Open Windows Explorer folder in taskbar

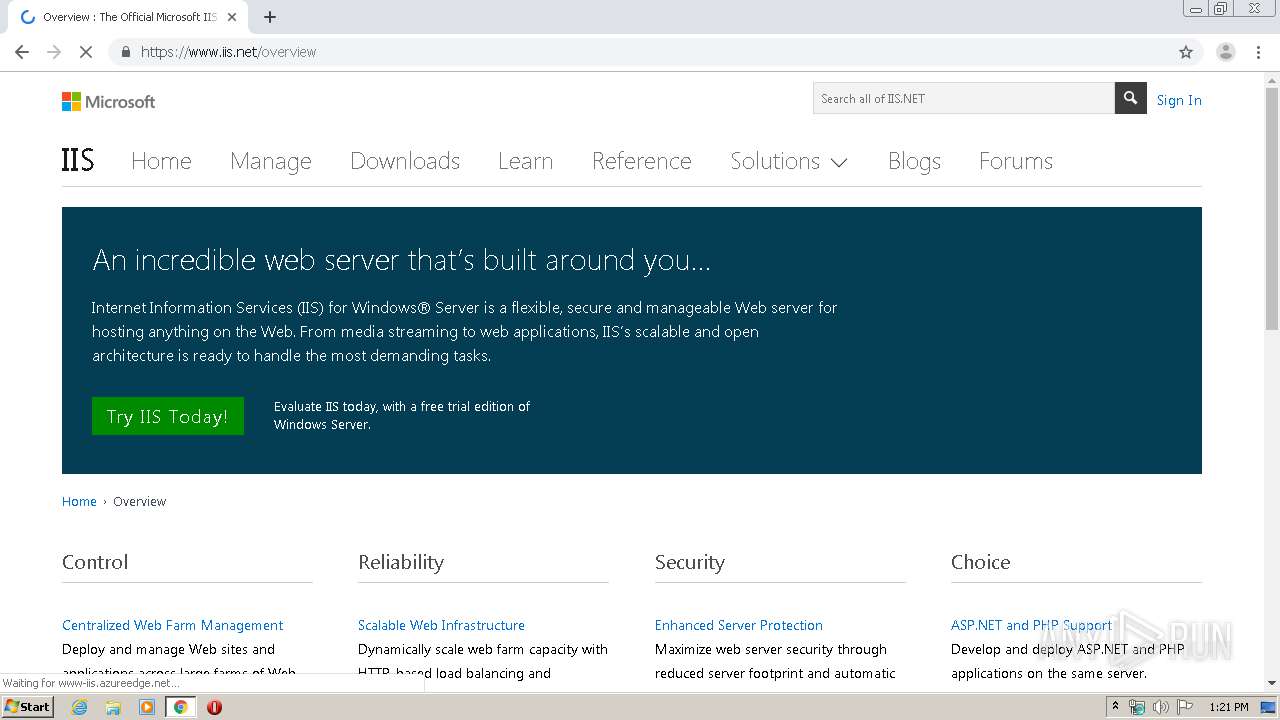coord(113,707)
